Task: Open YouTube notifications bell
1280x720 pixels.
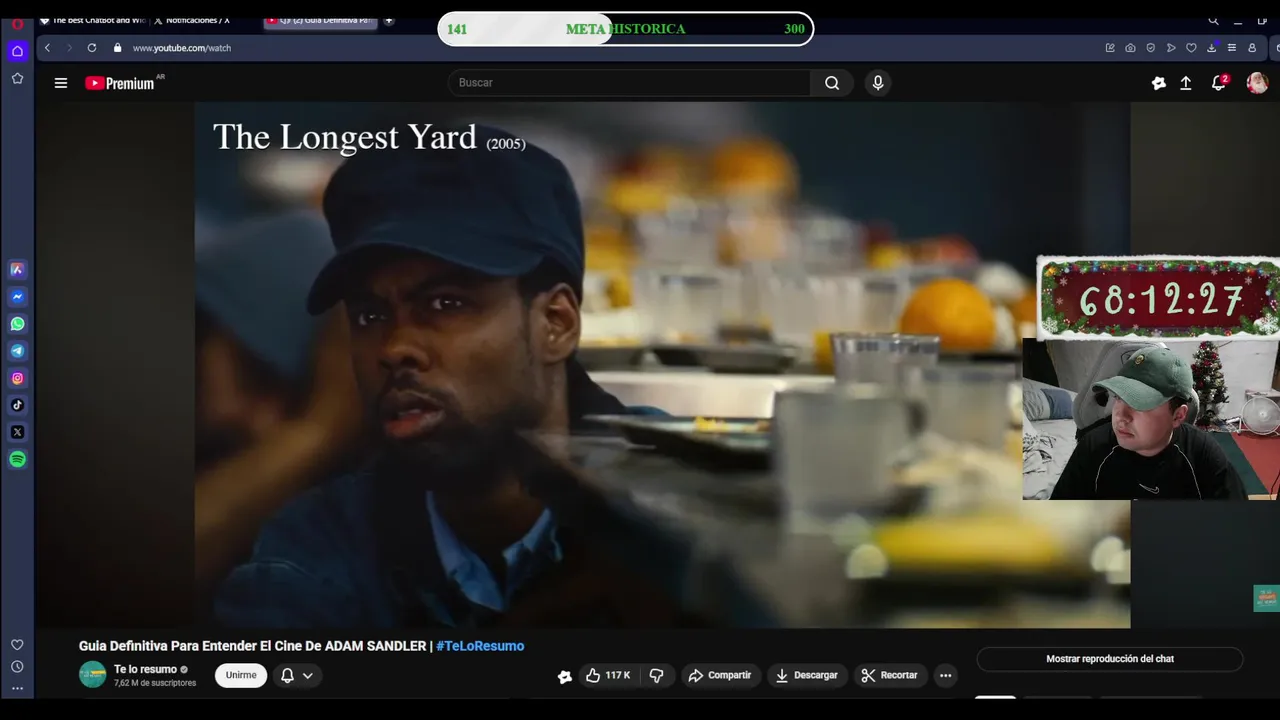Action: coord(1218,84)
